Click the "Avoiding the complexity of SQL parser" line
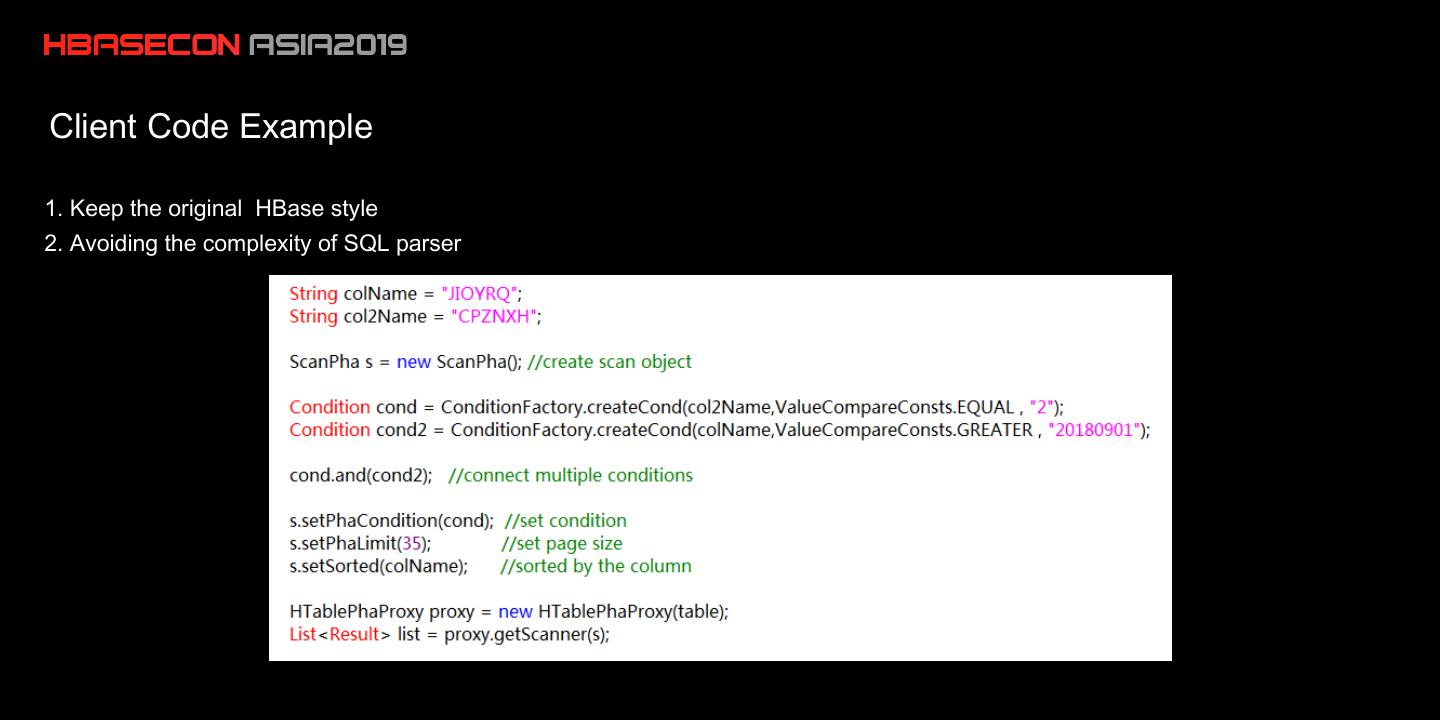Screen dimensions: 1440x720 click(x=252, y=243)
